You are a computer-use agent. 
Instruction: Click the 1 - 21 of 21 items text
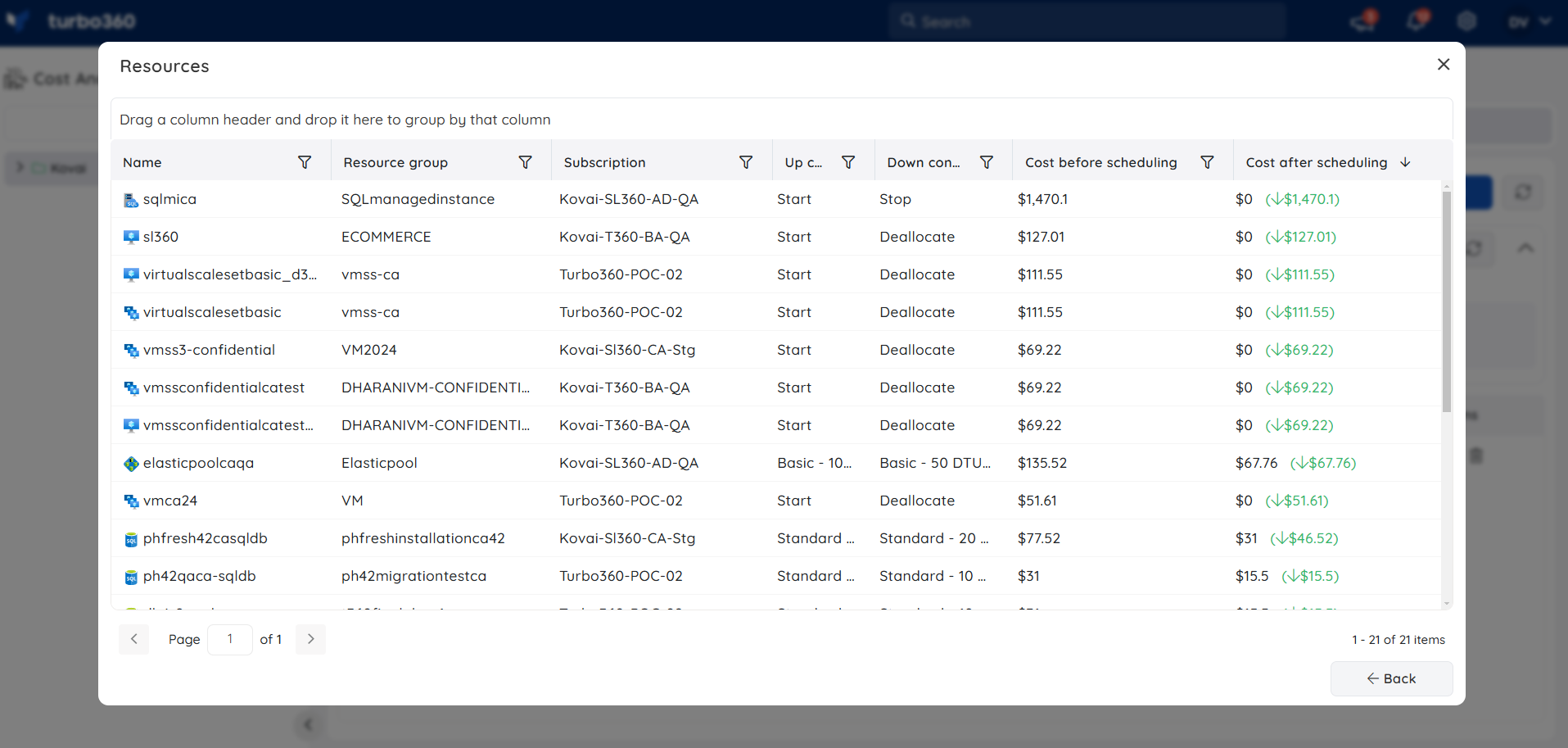(1399, 640)
